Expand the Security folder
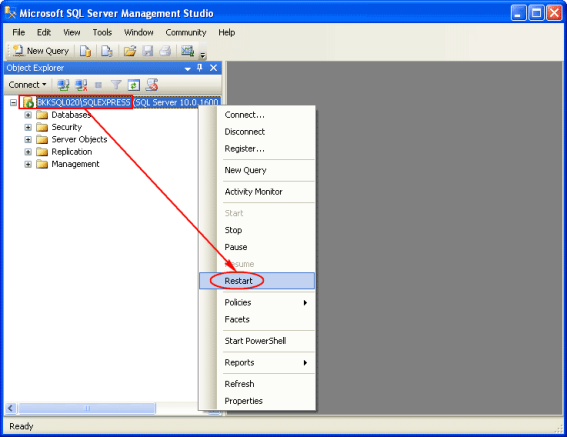The height and width of the screenshot is (437, 567). [28, 127]
